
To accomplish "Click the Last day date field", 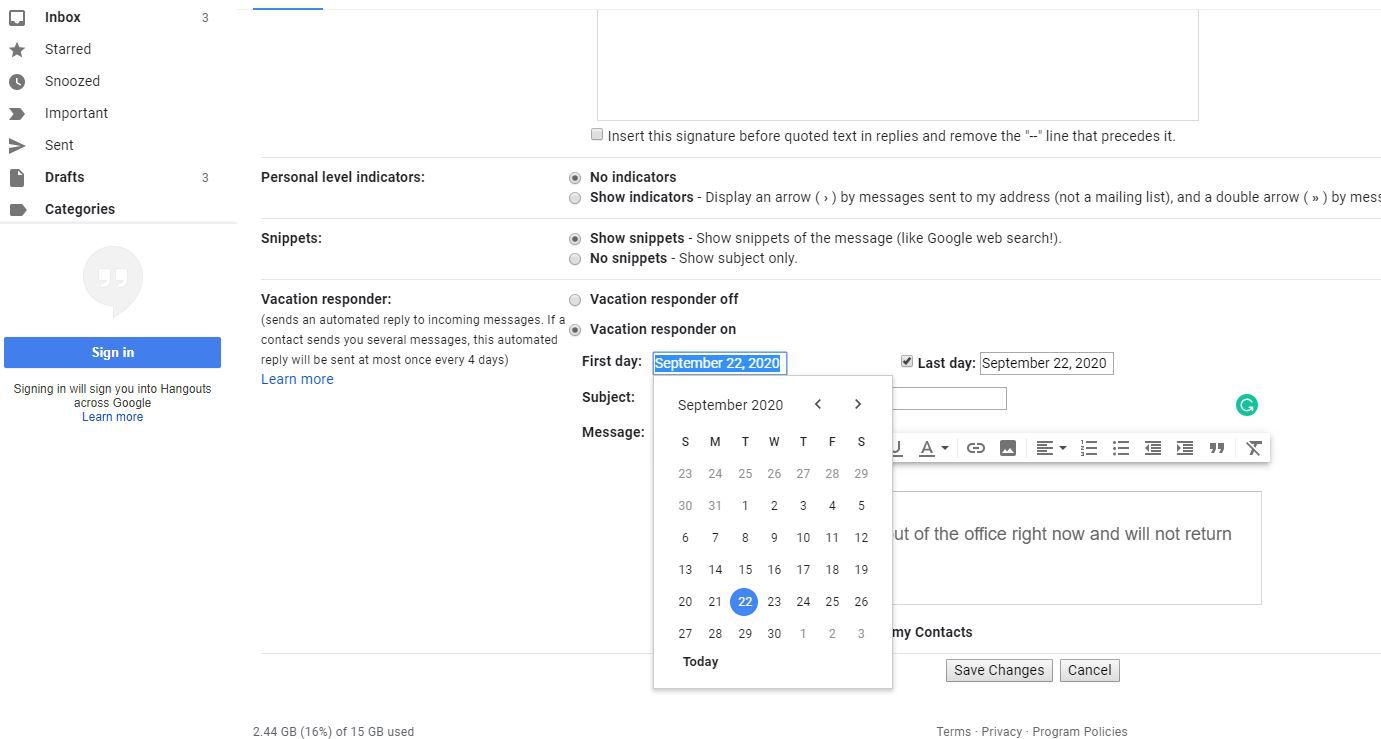I will tap(1046, 363).
